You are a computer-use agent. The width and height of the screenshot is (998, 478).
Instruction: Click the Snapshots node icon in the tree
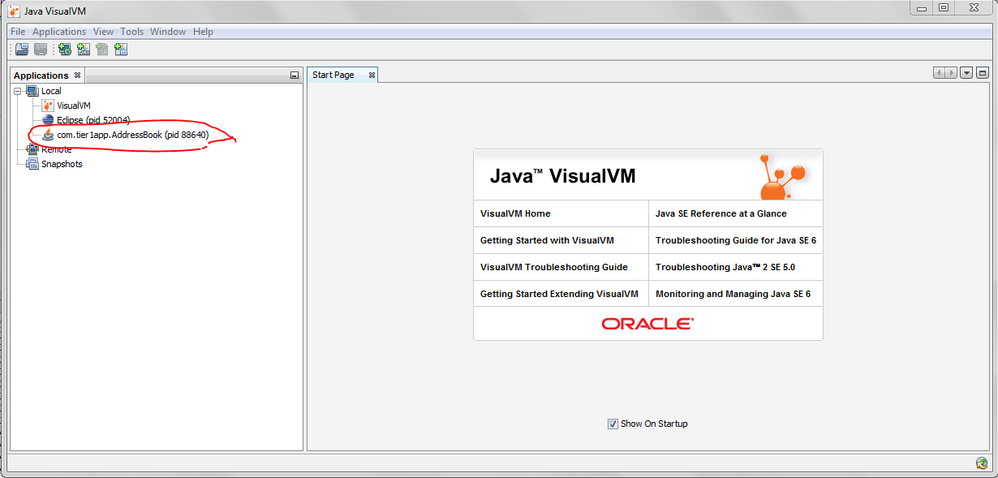pos(32,164)
